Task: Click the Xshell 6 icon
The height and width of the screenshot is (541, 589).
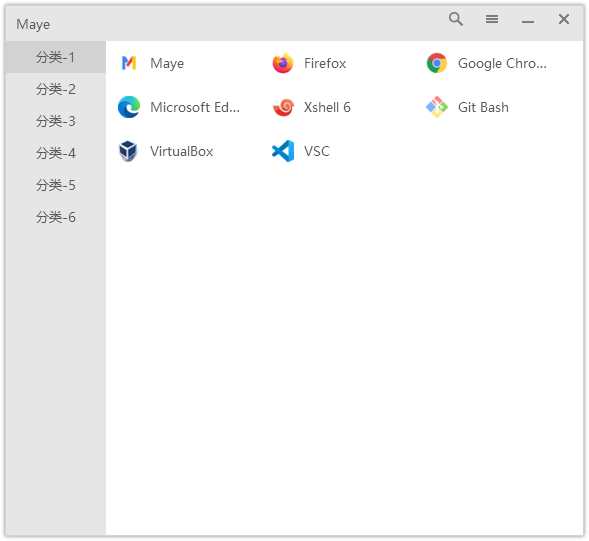Action: (x=283, y=107)
